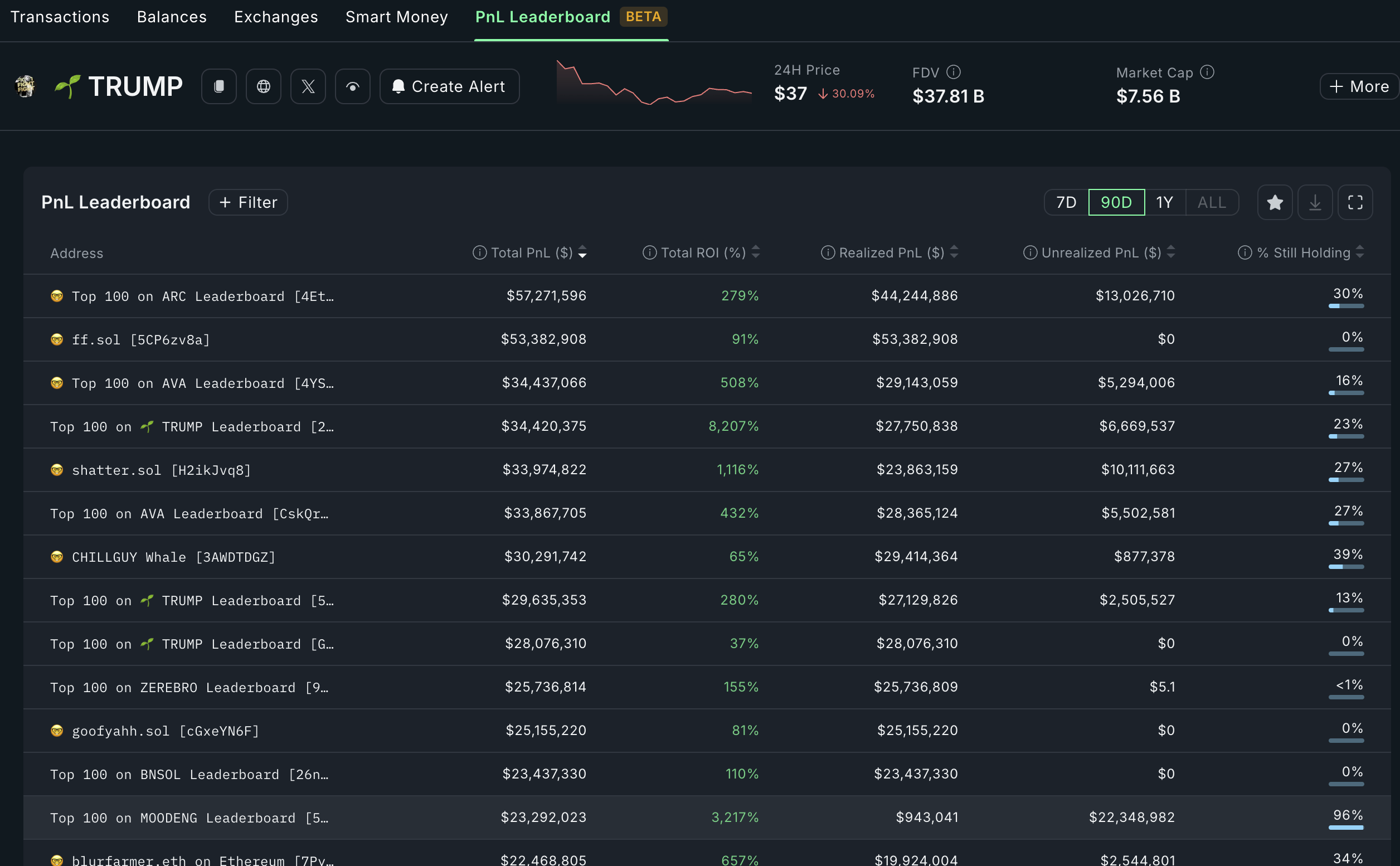Open the TRUMP X (Twitter) profile
The width and height of the screenshot is (1400, 866).
tap(308, 86)
